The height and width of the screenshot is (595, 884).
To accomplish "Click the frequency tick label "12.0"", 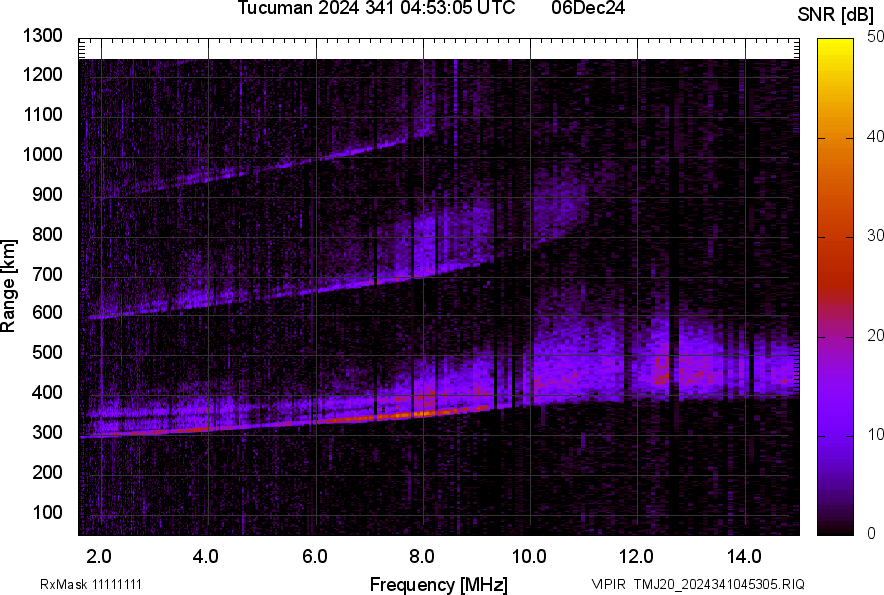I will 636,556.
